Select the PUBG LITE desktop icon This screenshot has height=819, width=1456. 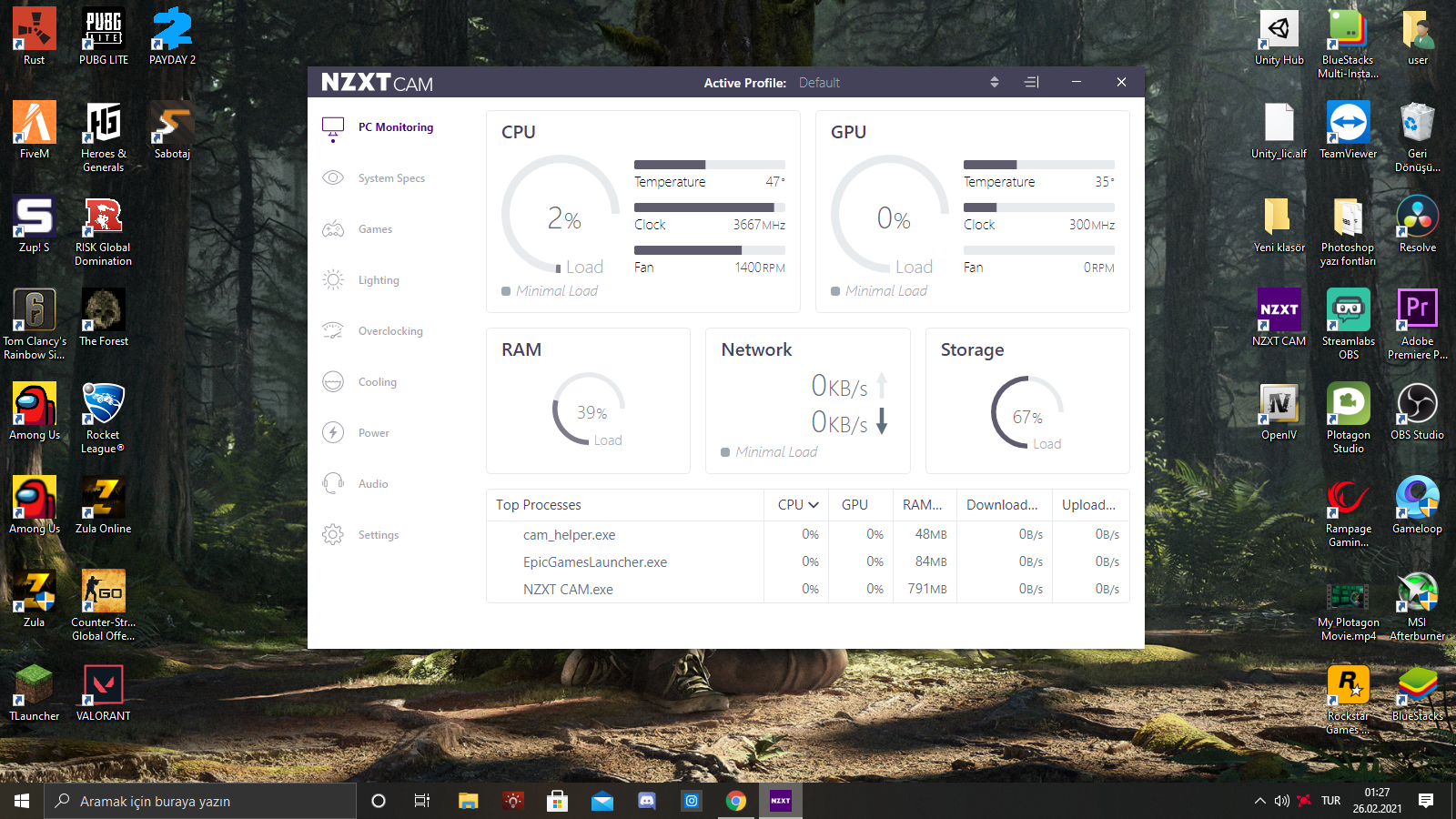[x=104, y=36]
